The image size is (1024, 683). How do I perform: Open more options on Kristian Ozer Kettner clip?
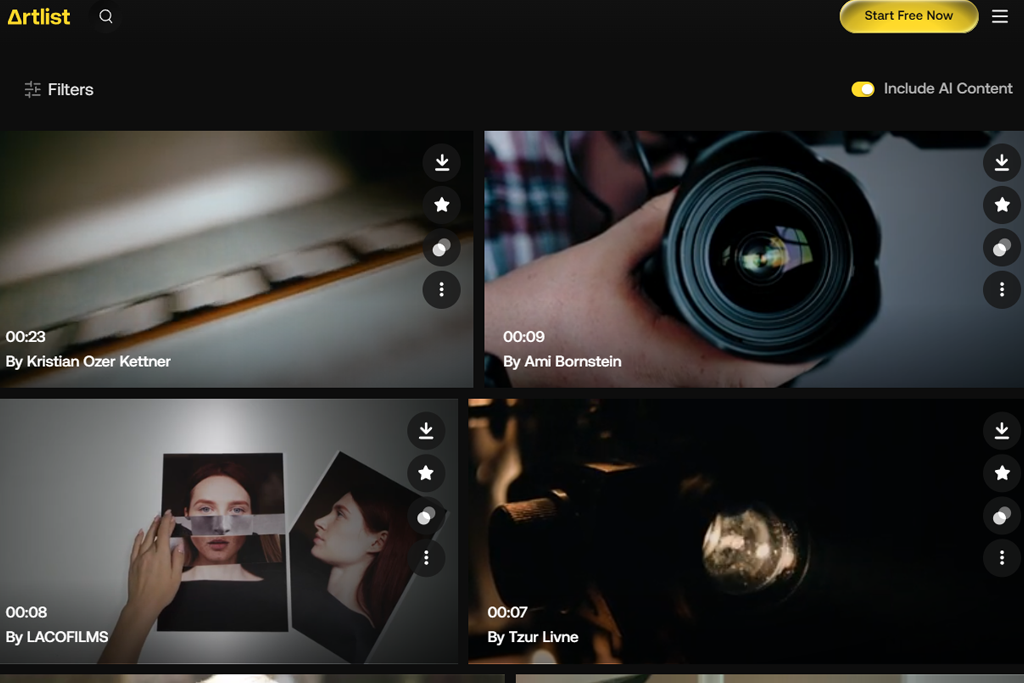coord(441,289)
